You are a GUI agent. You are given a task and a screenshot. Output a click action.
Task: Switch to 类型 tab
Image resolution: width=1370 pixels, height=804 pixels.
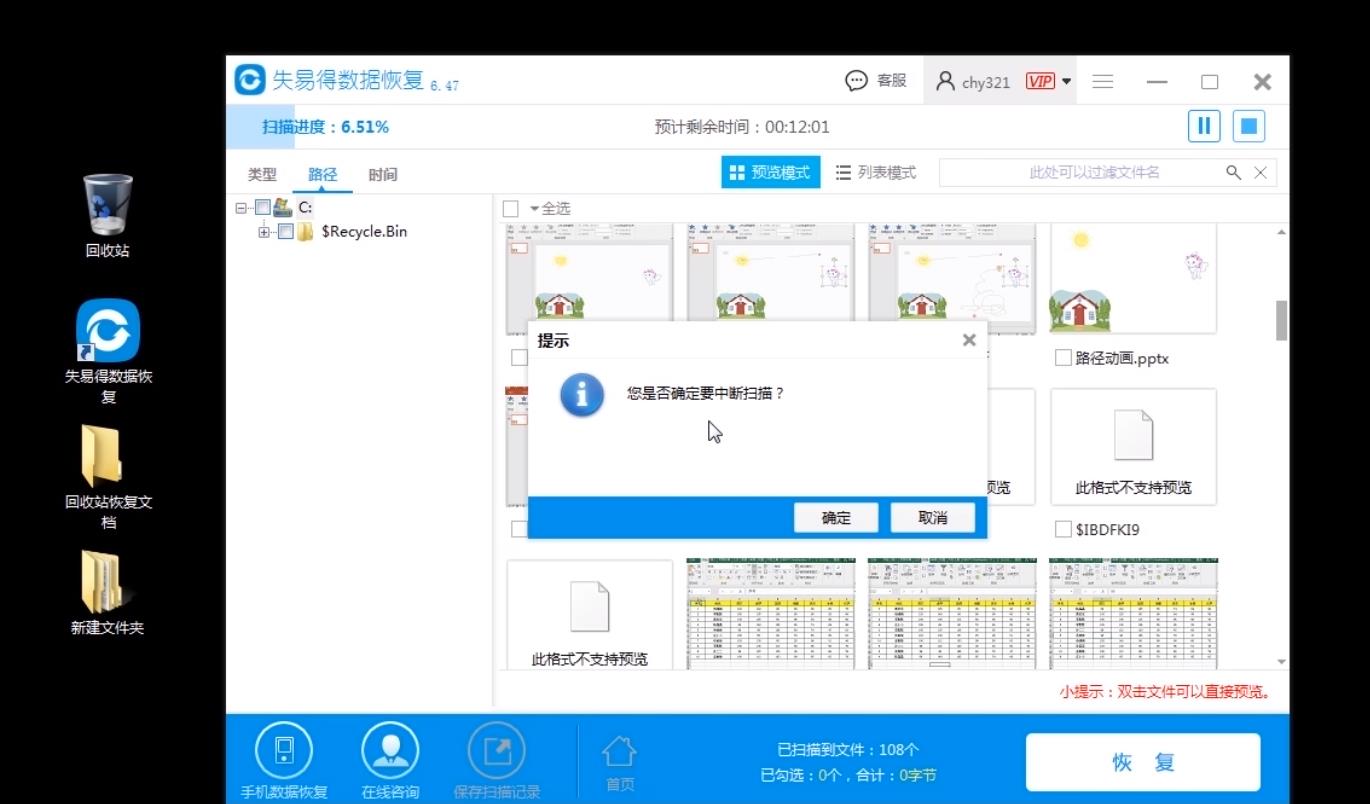[262, 174]
